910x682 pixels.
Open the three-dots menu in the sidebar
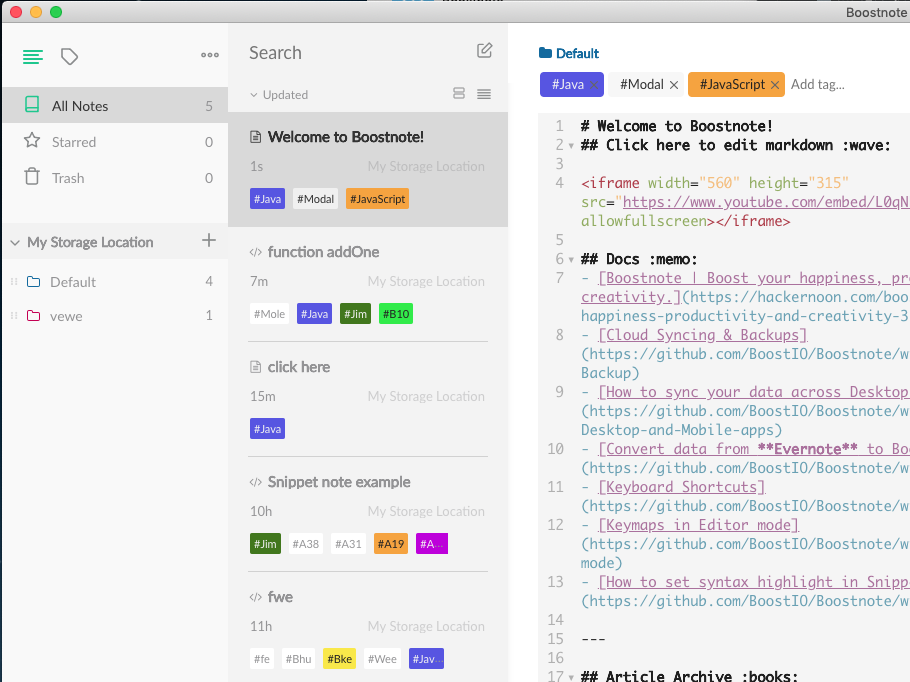[210, 55]
